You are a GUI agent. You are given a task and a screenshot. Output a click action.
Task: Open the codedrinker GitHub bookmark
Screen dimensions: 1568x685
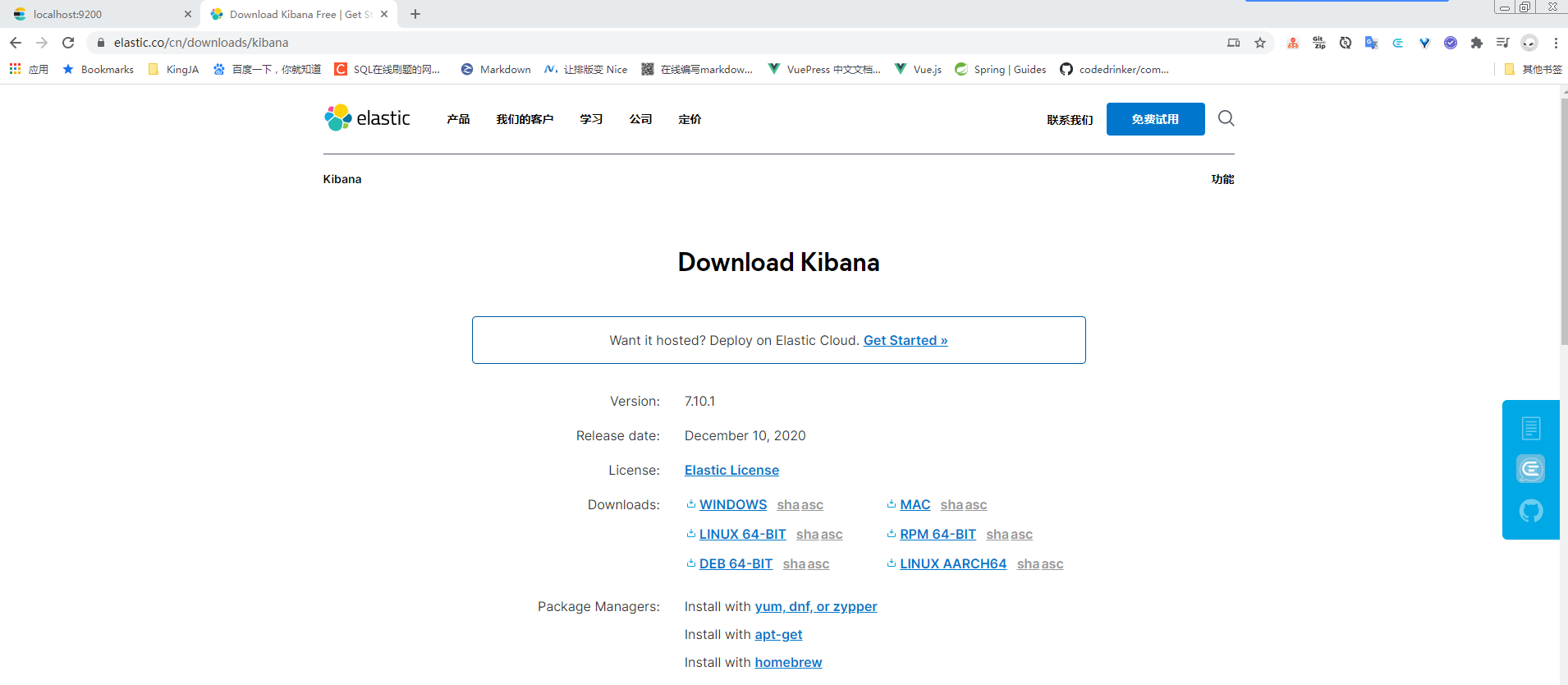tap(1114, 69)
